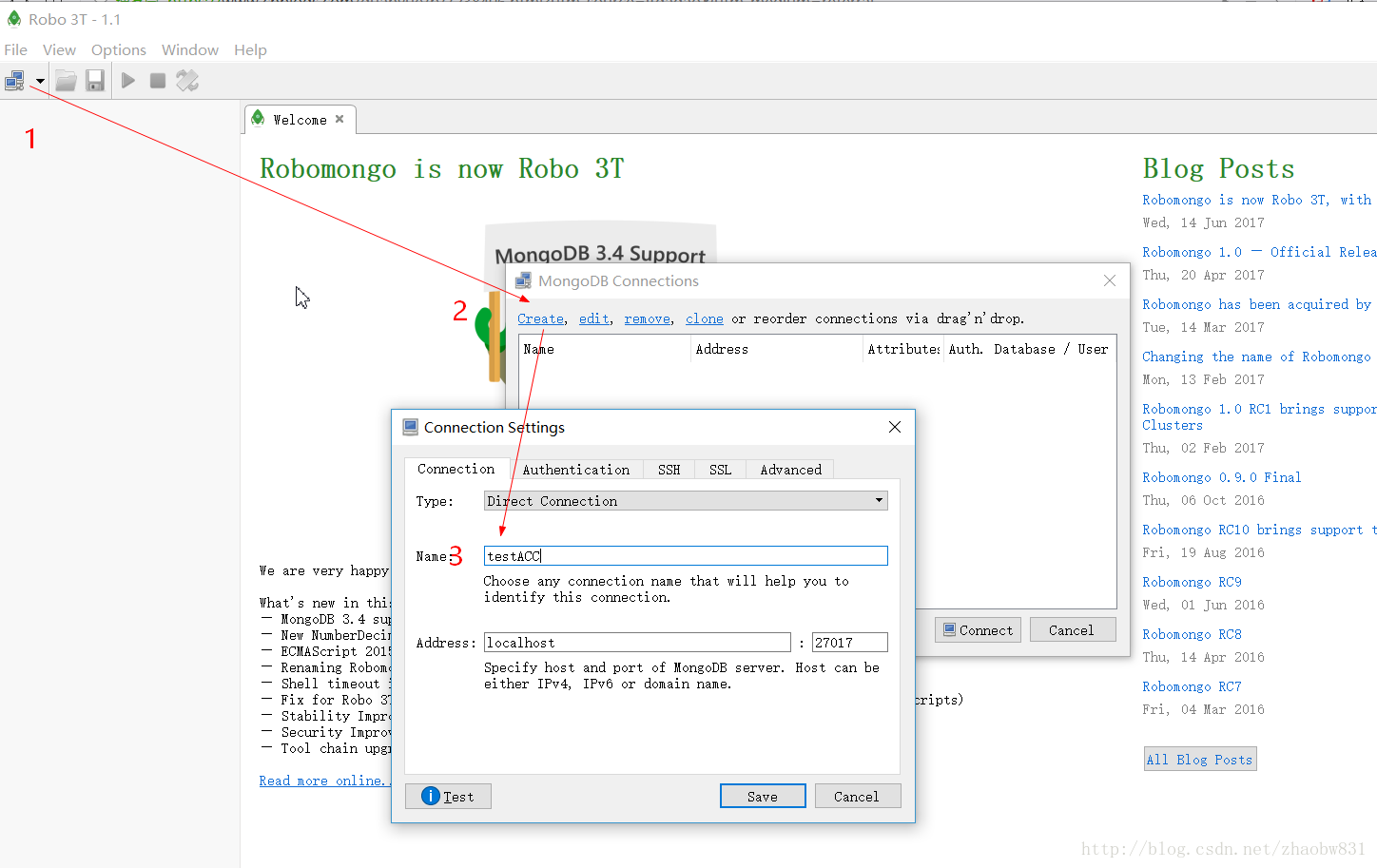The height and width of the screenshot is (868, 1377).
Task: Switch to the SSH tab
Action: coord(669,470)
